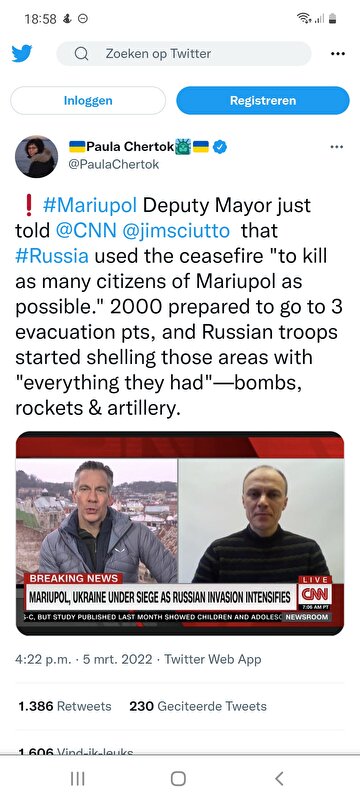Open the @jimsciutto mention link
This screenshot has width=360, height=800.
[x=176, y=231]
